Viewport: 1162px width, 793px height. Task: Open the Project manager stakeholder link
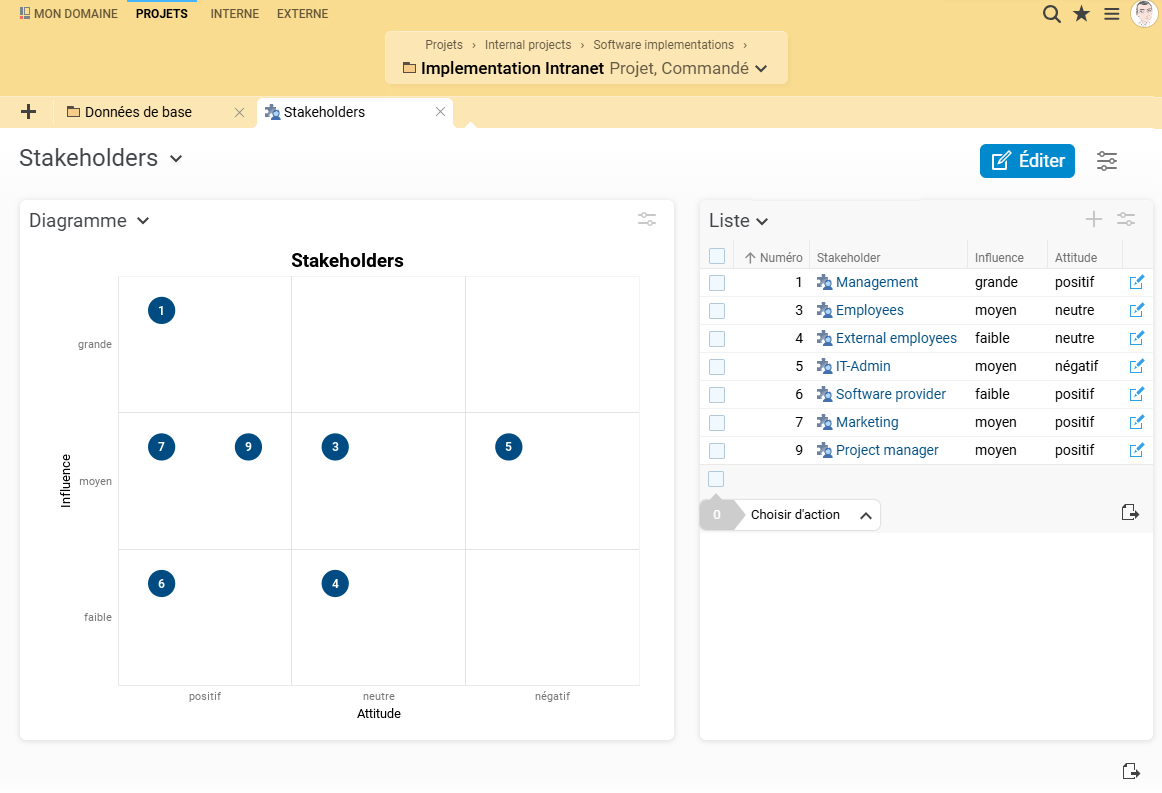click(887, 450)
